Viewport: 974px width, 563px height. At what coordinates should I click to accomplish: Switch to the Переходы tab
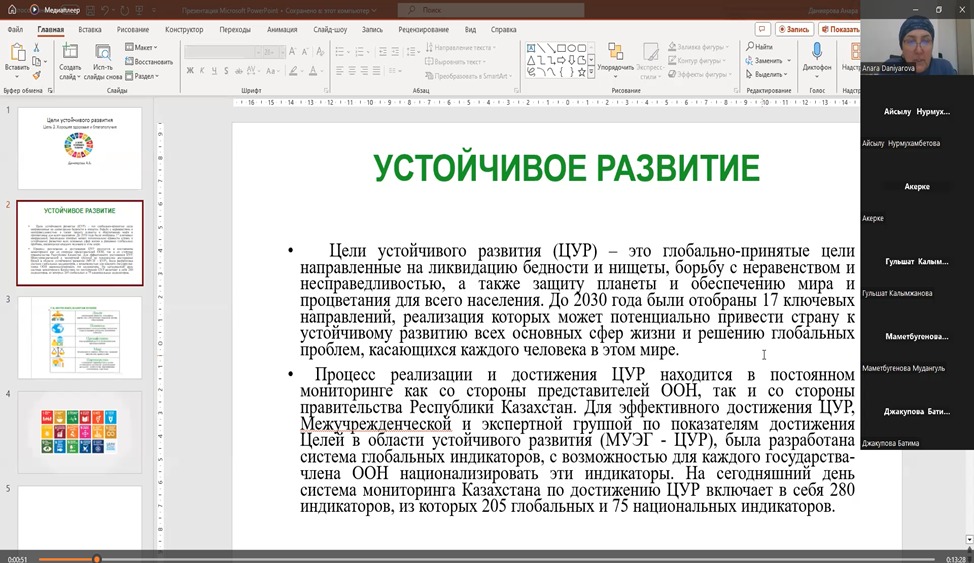pyautogui.click(x=235, y=29)
